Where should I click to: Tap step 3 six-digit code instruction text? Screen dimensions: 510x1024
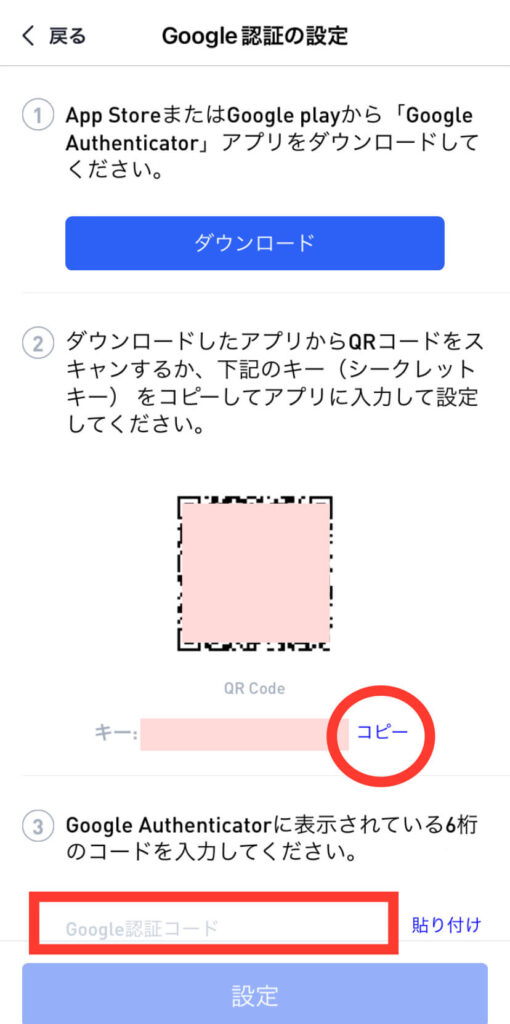(272, 840)
